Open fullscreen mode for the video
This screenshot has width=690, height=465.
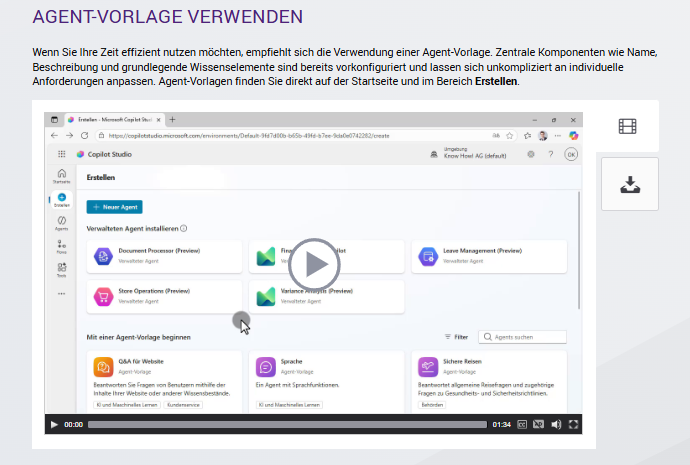tap(573, 425)
